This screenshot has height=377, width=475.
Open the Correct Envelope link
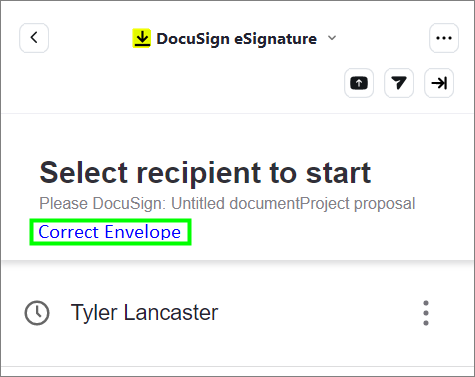pos(110,232)
